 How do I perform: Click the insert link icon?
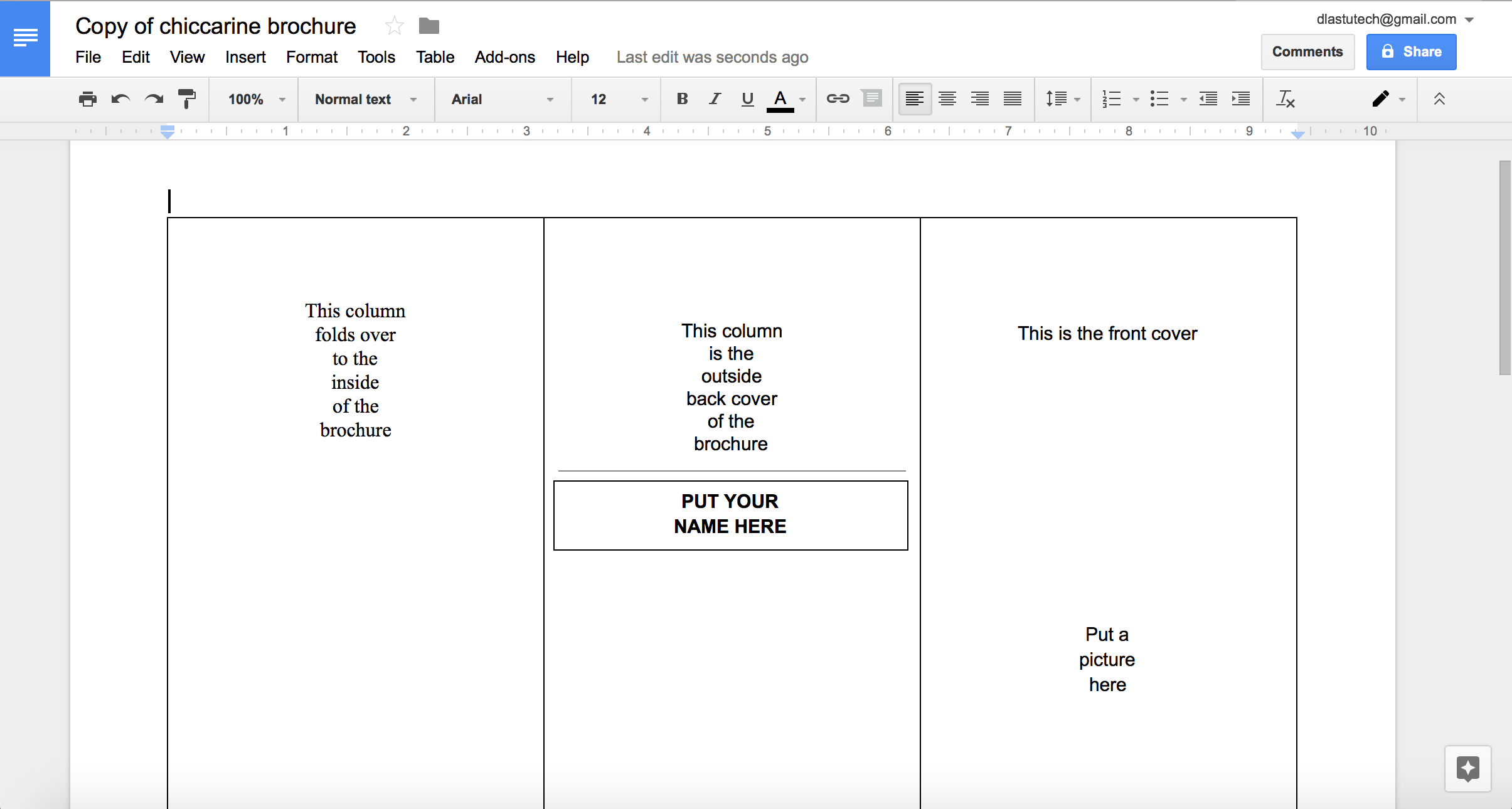point(837,99)
